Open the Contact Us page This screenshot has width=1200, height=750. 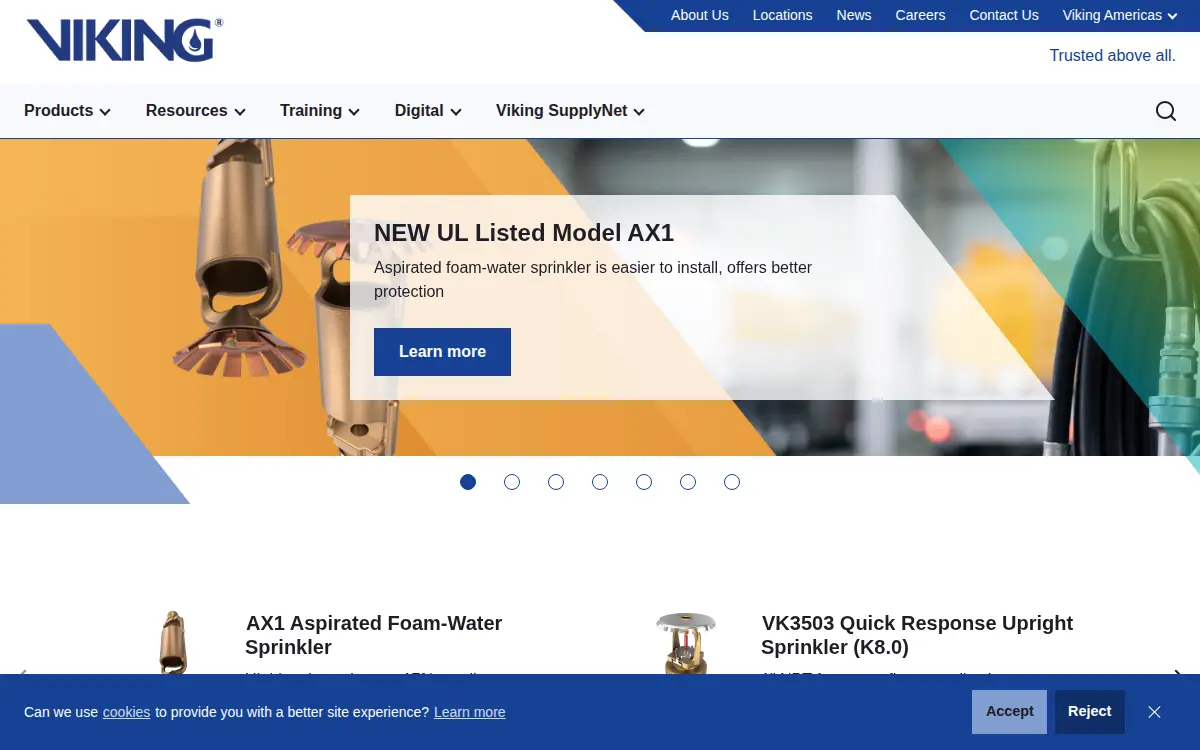point(1004,15)
